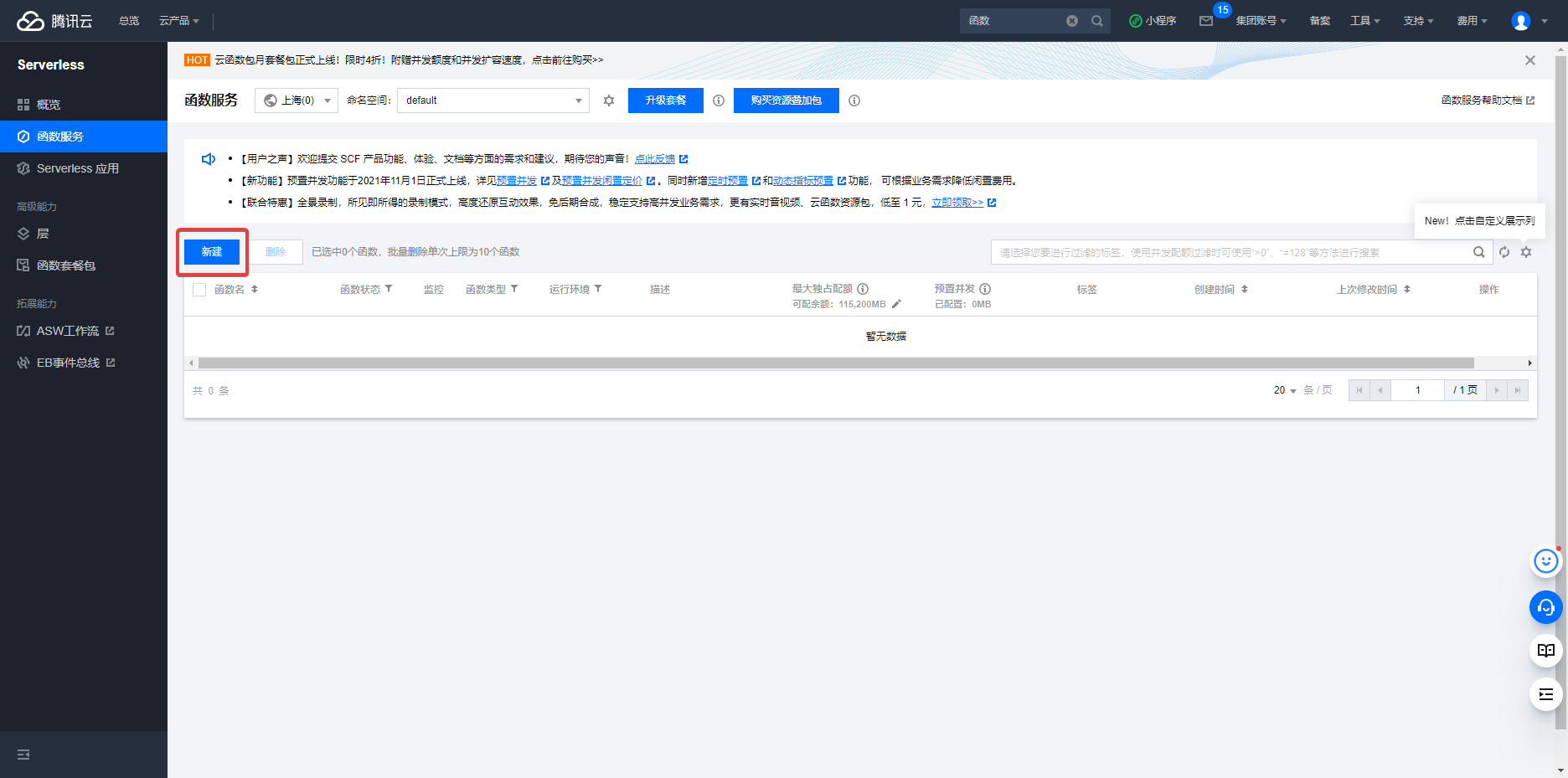Change the 20 per page dropdown
This screenshot has height=778, width=1568.
point(1285,390)
